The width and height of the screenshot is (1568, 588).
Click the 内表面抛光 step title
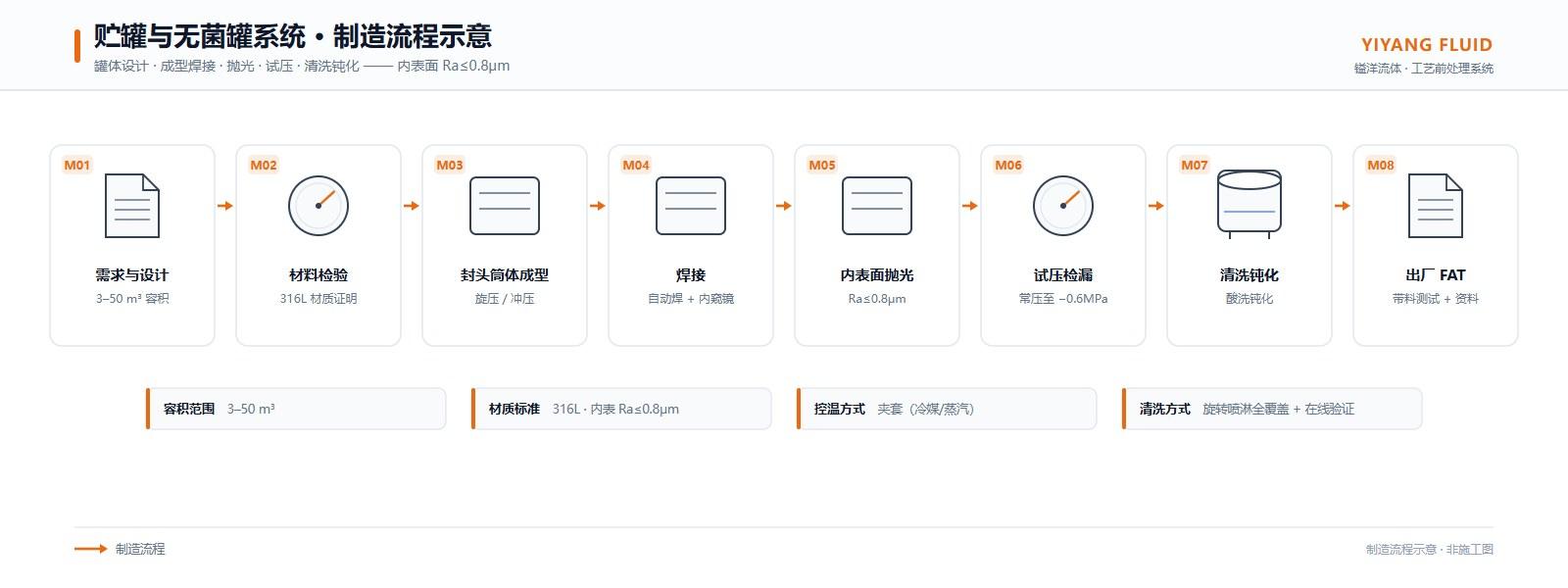[877, 275]
